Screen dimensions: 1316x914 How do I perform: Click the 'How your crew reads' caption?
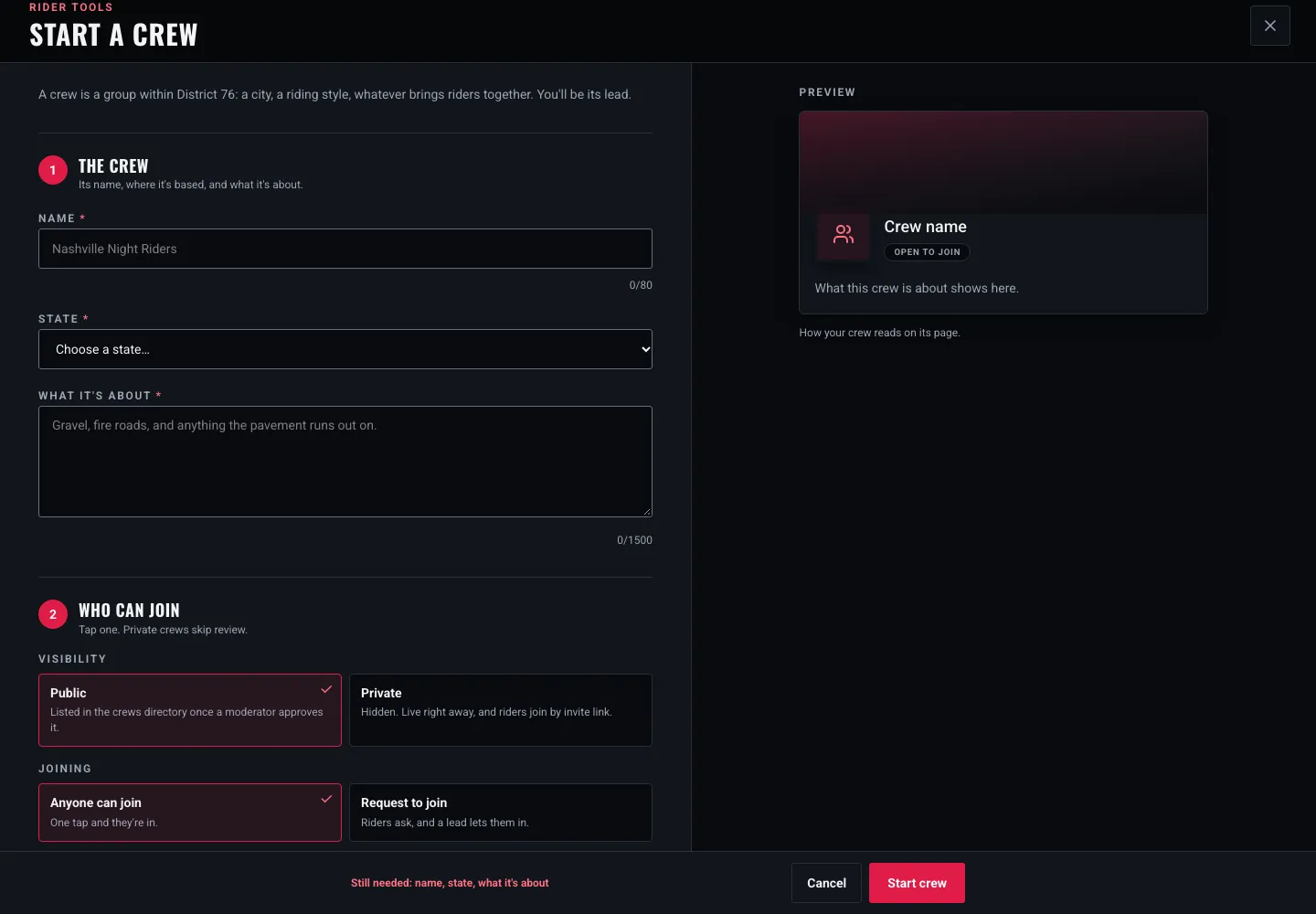[x=879, y=333]
